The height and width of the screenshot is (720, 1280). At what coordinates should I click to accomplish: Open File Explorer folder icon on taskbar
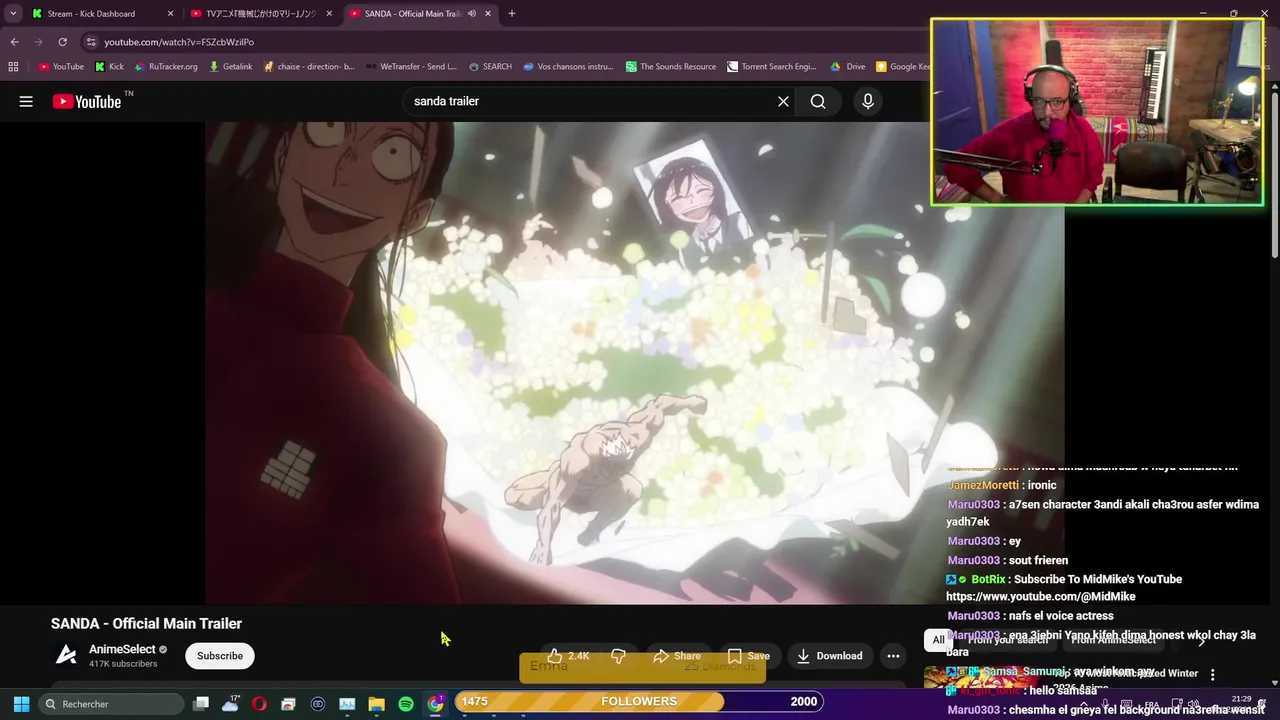coord(377,704)
